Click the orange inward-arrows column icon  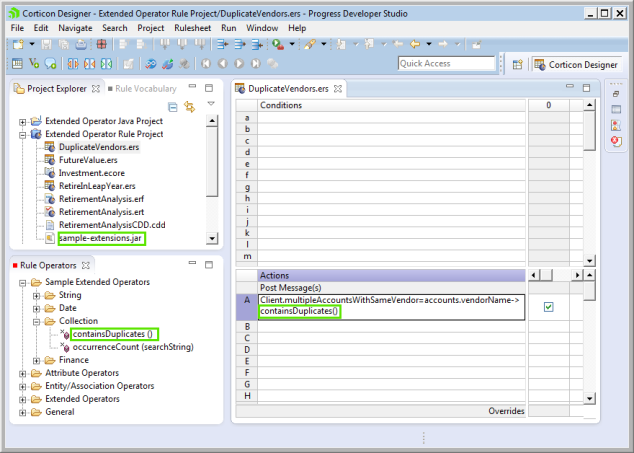click(89, 64)
